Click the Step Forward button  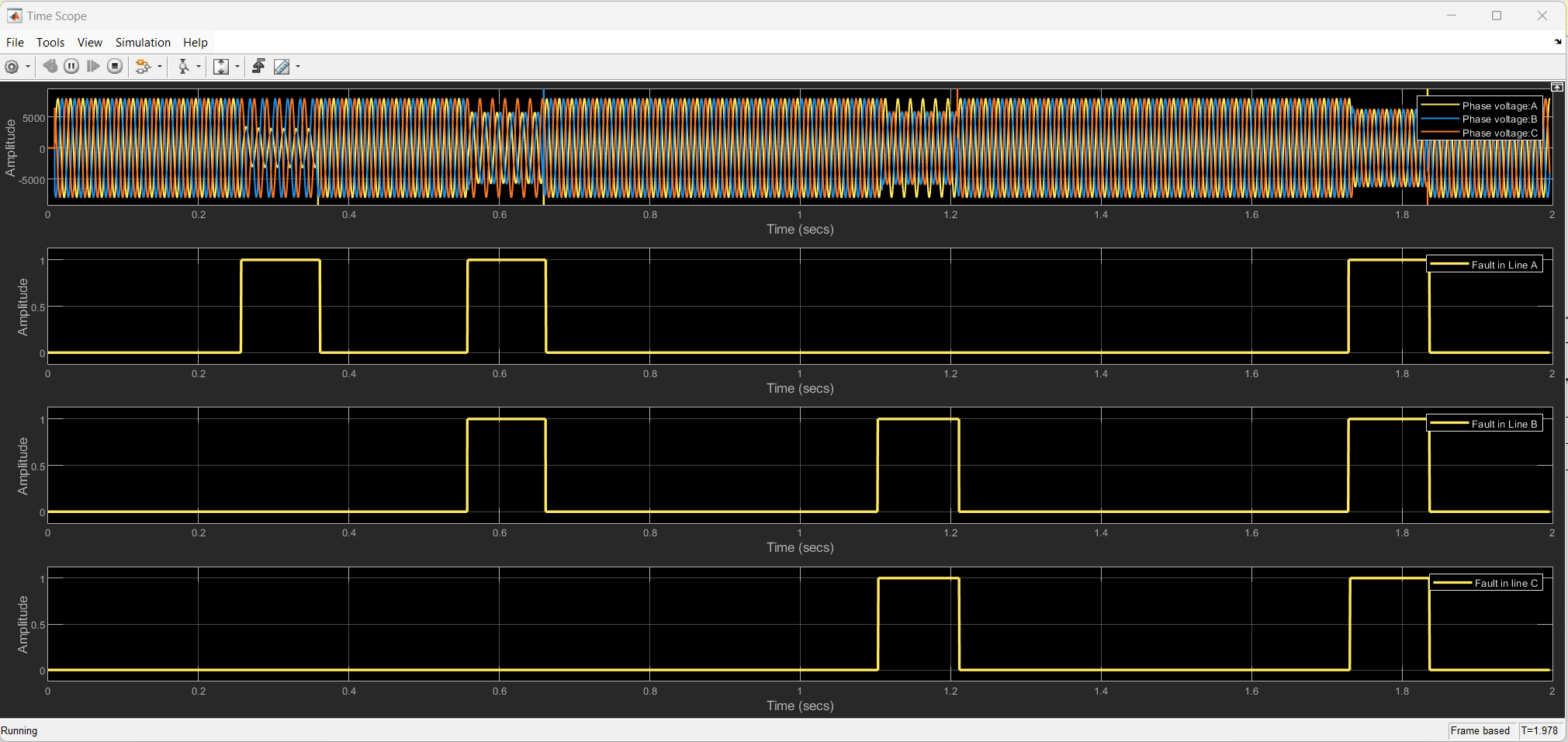(93, 67)
